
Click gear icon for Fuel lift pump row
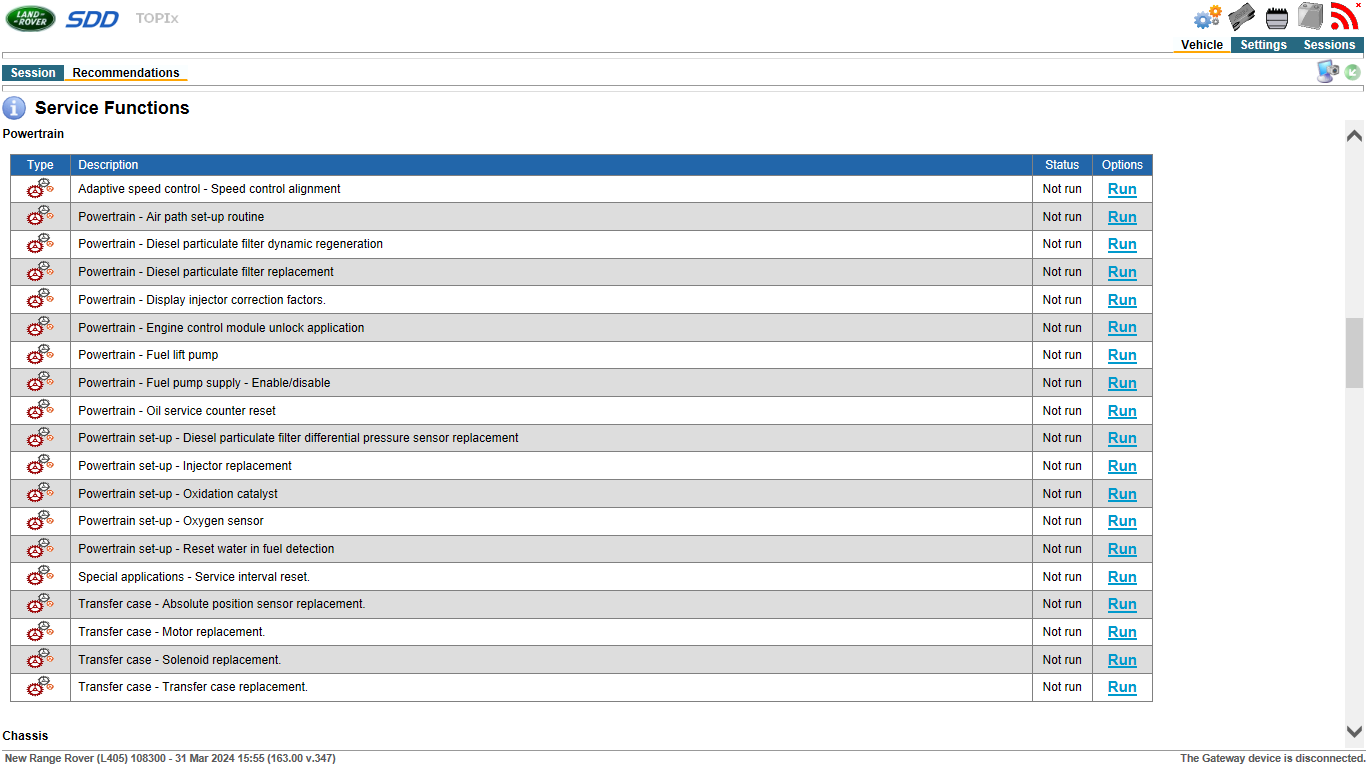pyautogui.click(x=40, y=354)
